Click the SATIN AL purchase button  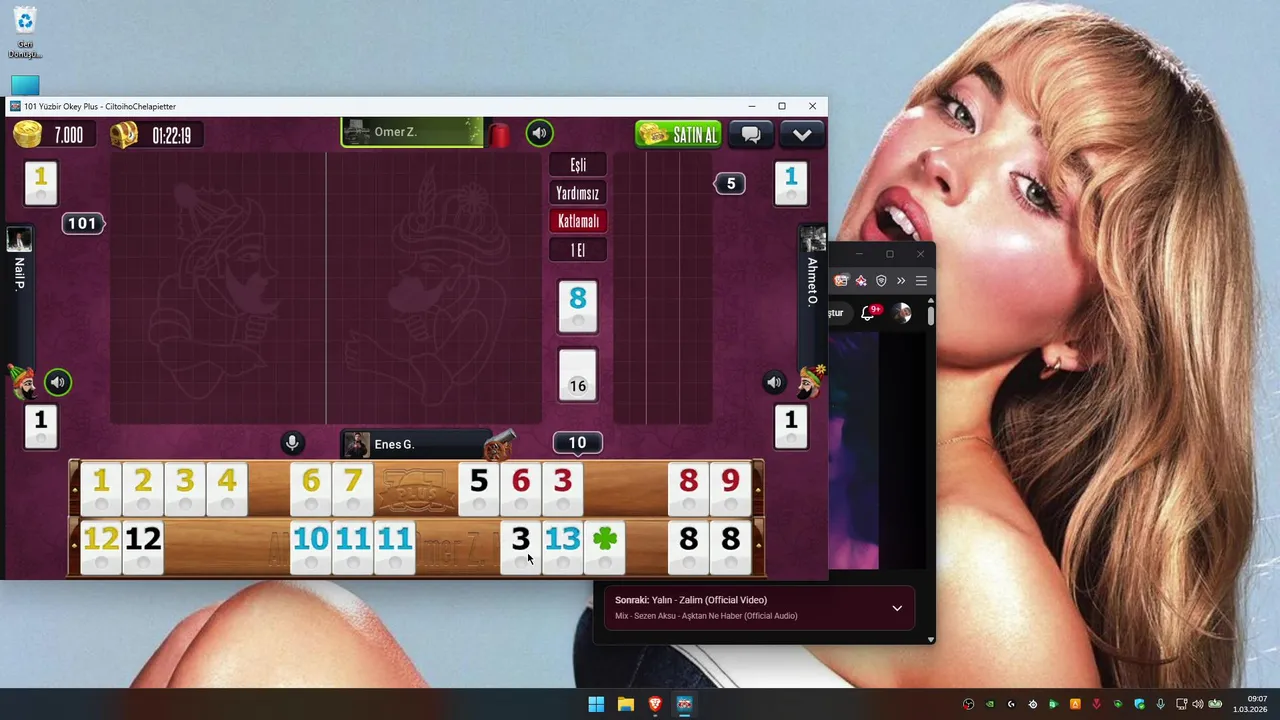point(678,134)
